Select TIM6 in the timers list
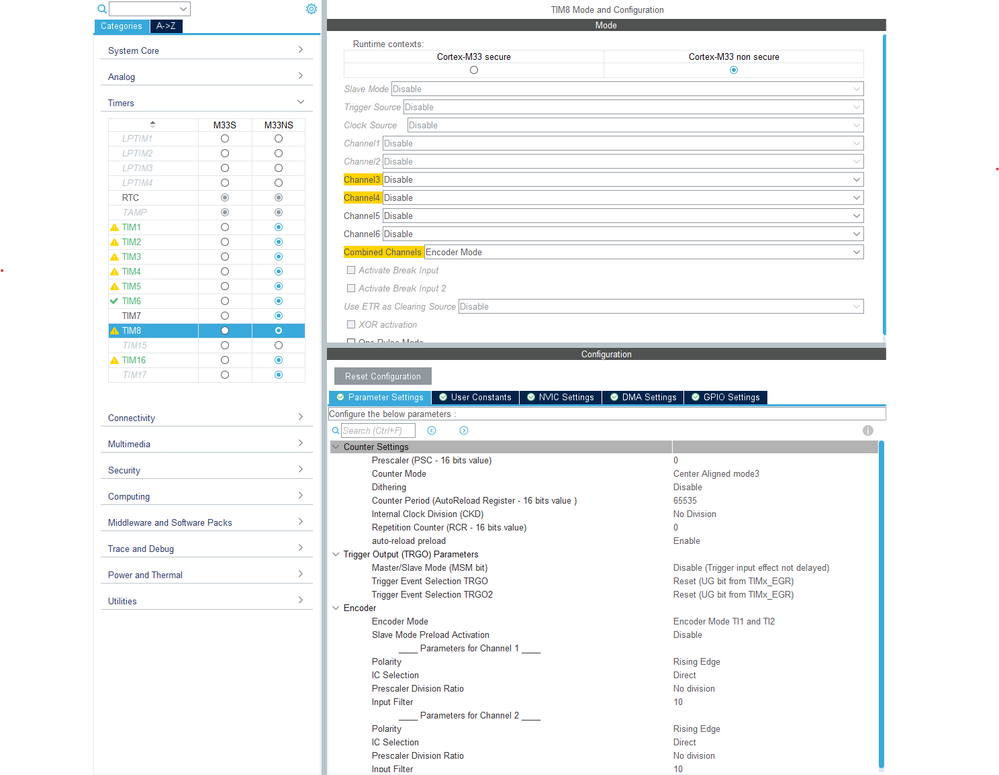This screenshot has width=999, height=775. tap(132, 301)
